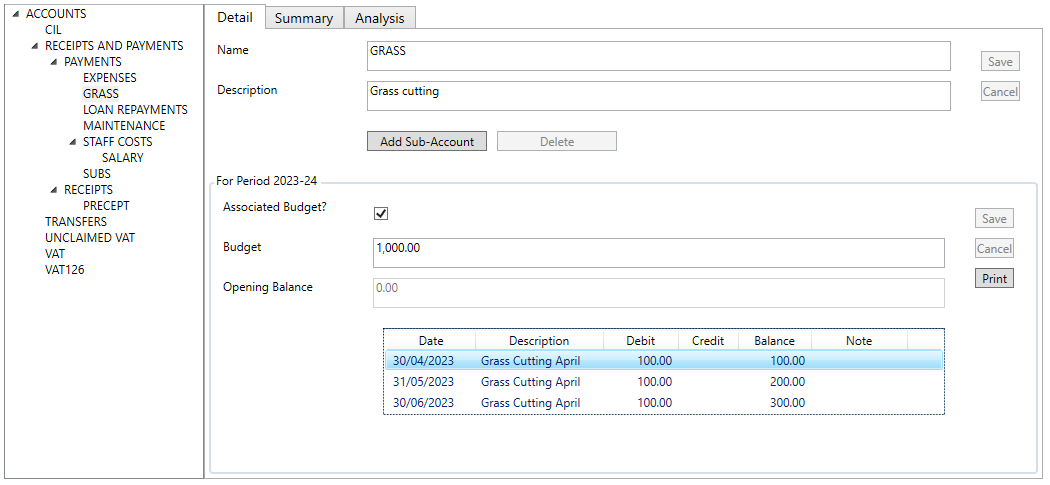Select the ACCOUNTS root label
This screenshot has width=1050, height=485.
pos(56,13)
